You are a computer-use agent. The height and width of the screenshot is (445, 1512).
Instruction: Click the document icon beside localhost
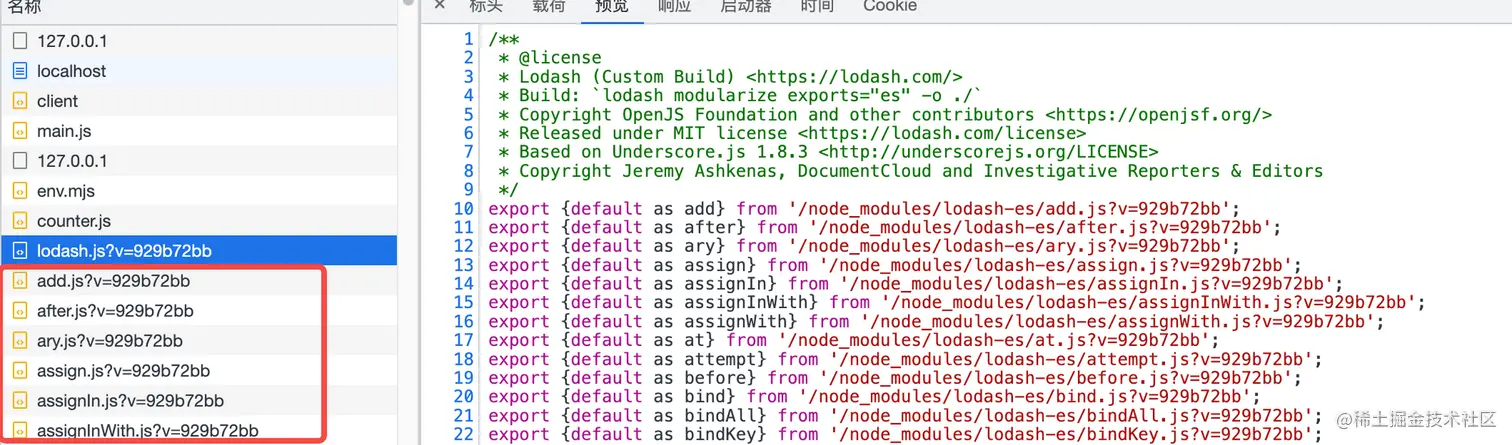[20, 71]
